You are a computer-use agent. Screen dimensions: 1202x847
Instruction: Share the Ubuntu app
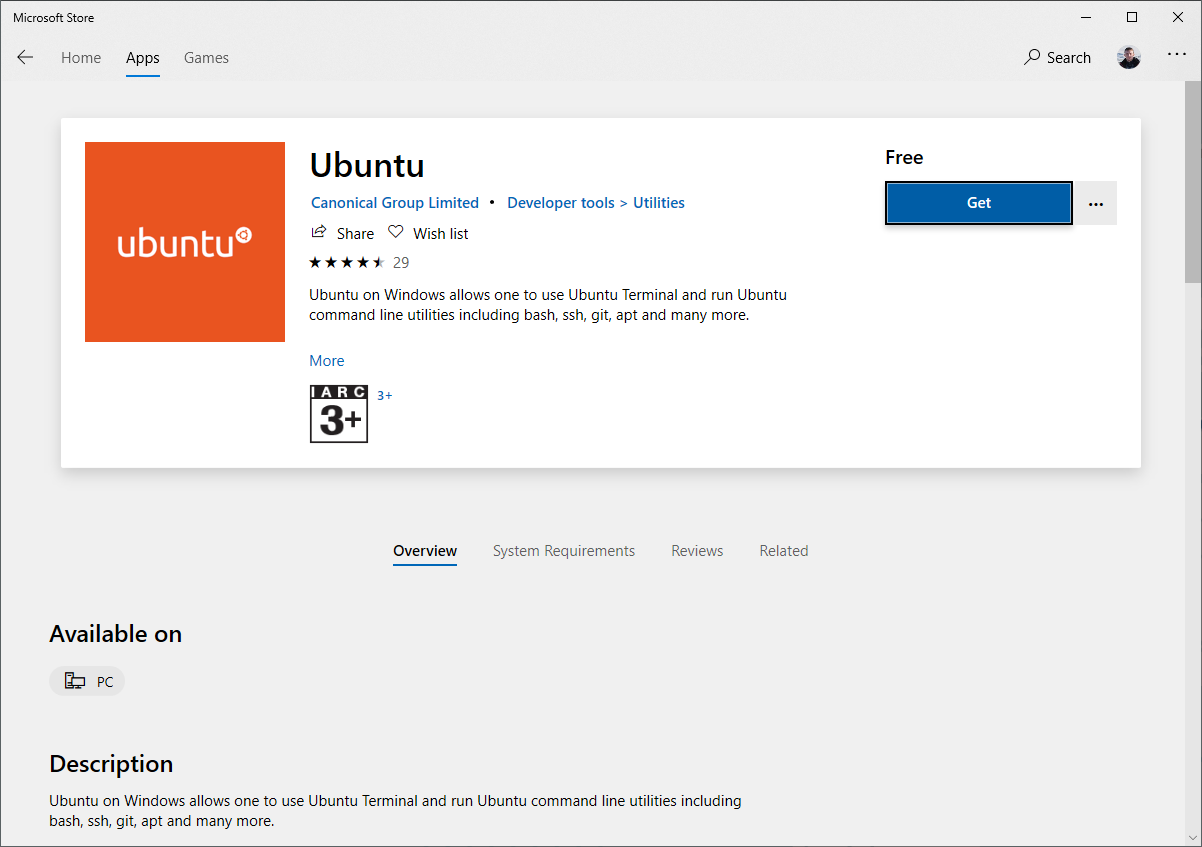[x=343, y=233]
